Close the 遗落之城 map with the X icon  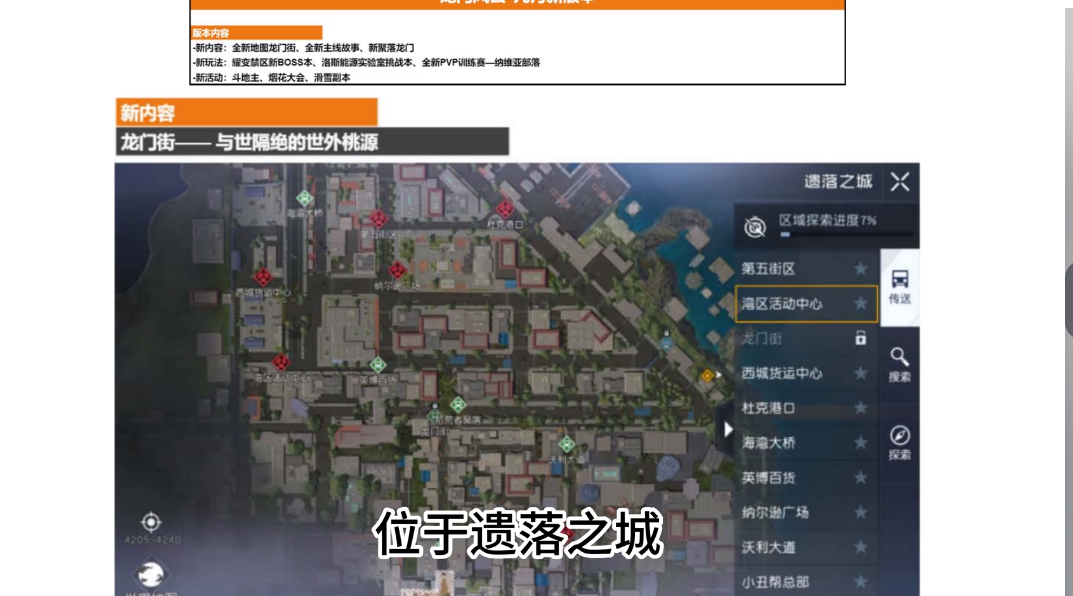pyautogui.click(x=900, y=182)
